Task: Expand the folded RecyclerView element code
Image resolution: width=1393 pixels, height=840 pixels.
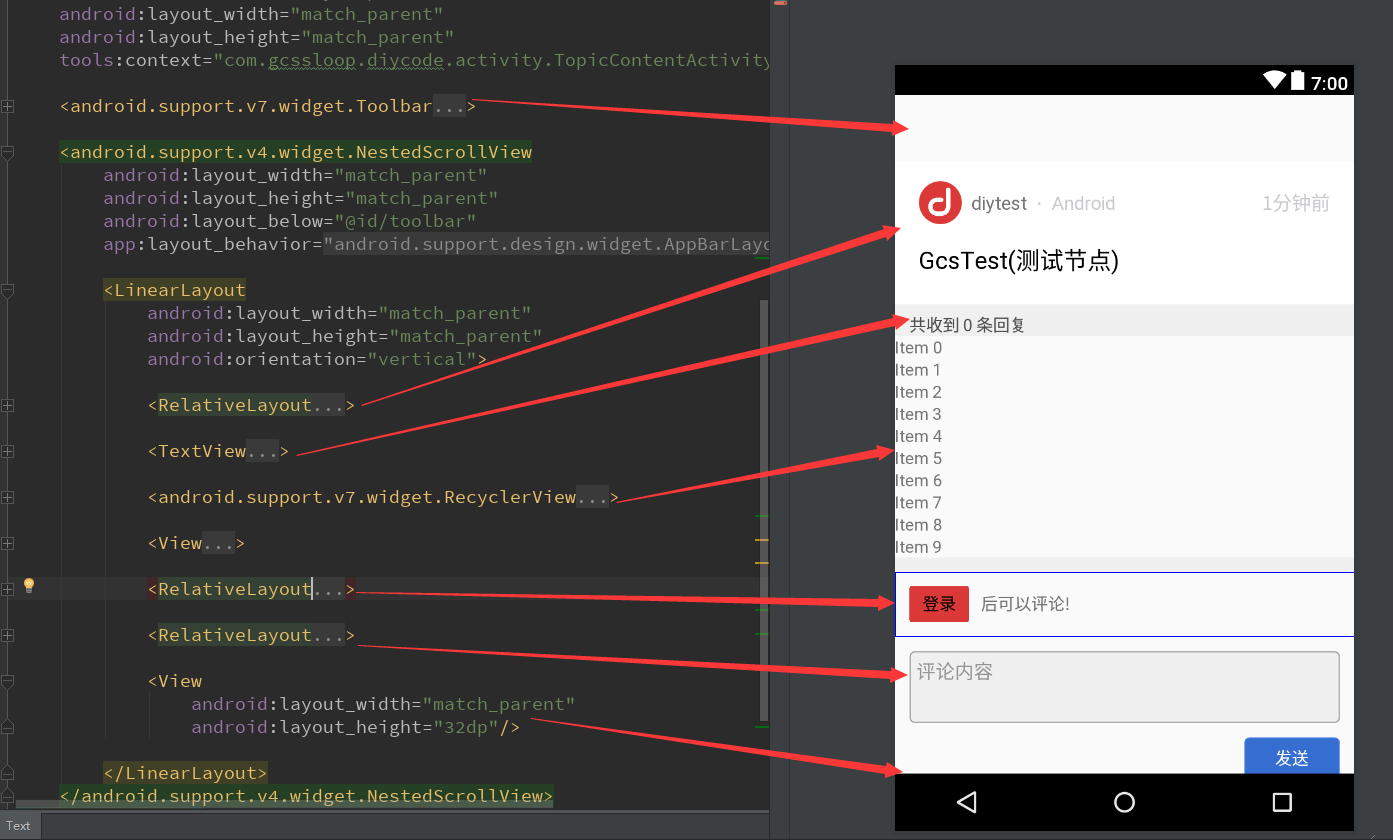Action: (x=593, y=496)
